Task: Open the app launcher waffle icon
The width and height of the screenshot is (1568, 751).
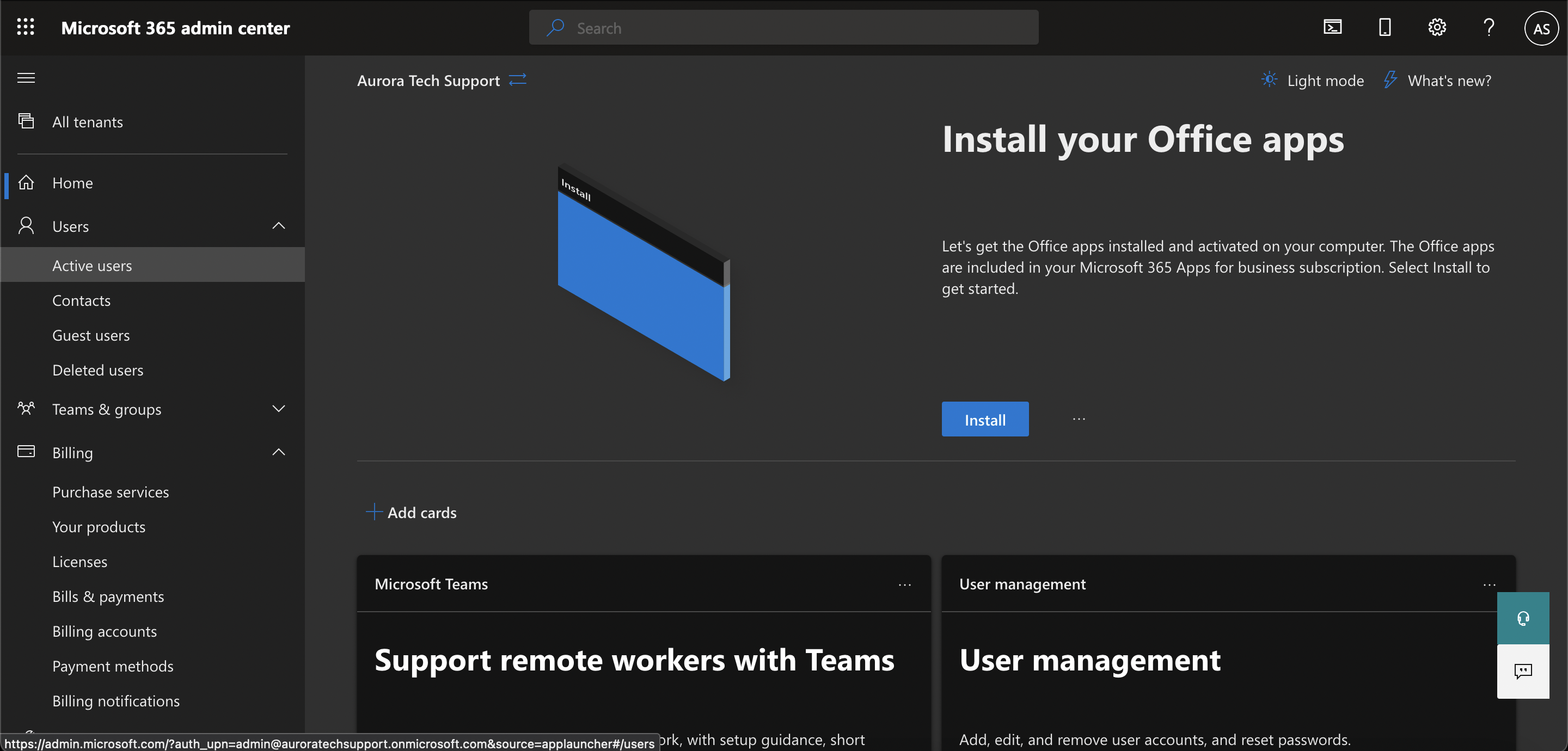Action: coord(26,27)
